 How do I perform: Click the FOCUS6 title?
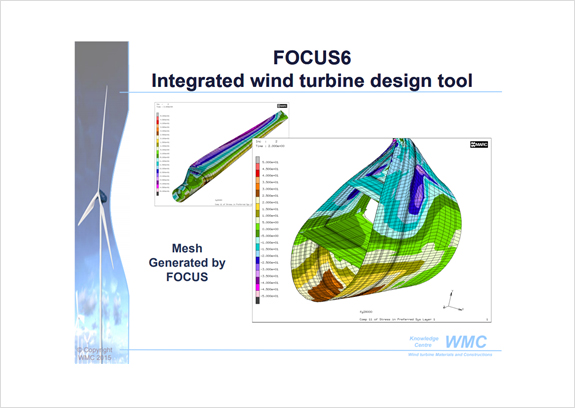click(312, 58)
